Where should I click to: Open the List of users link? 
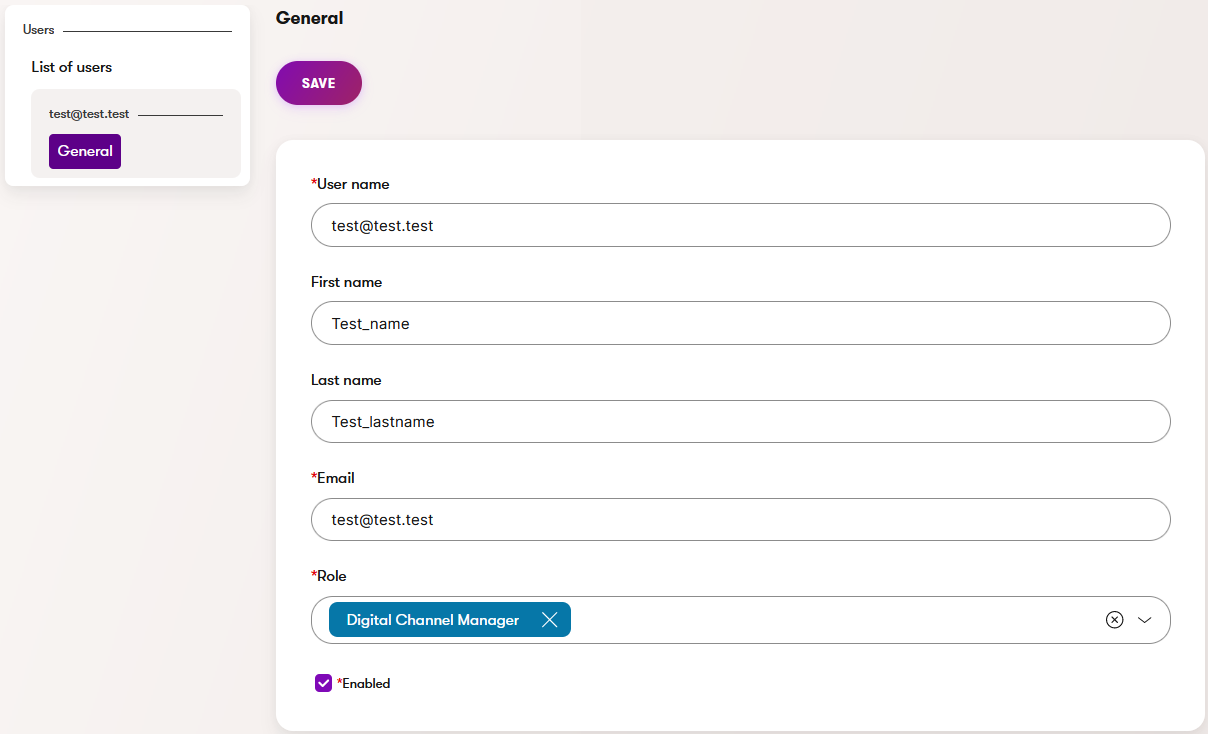tap(72, 67)
